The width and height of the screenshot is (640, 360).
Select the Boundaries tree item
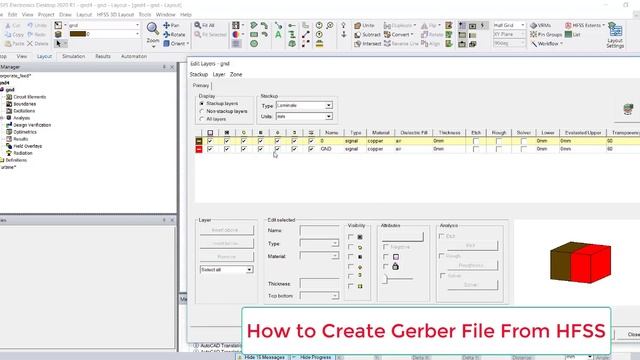click(x=24, y=104)
